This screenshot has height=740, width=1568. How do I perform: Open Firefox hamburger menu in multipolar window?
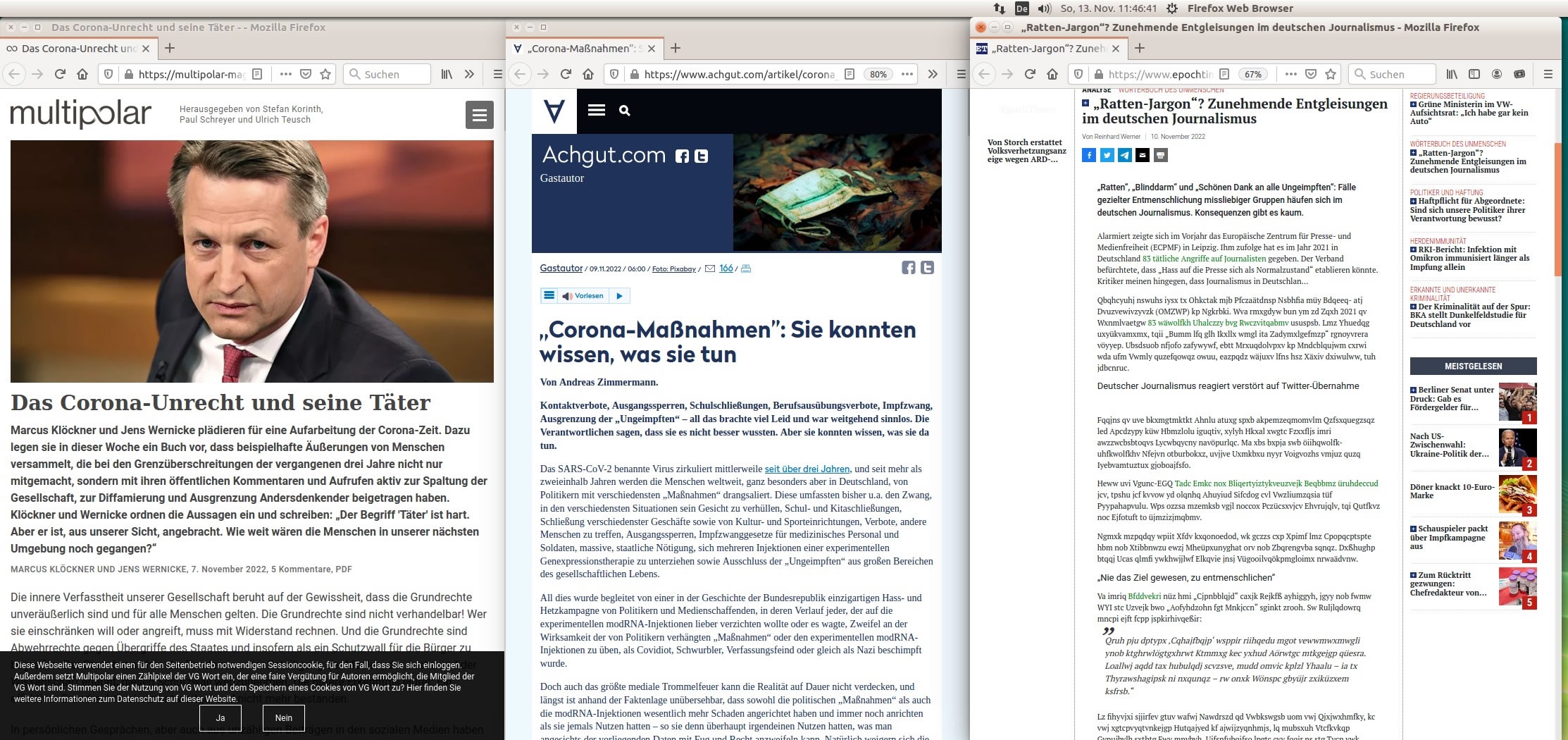point(497,74)
